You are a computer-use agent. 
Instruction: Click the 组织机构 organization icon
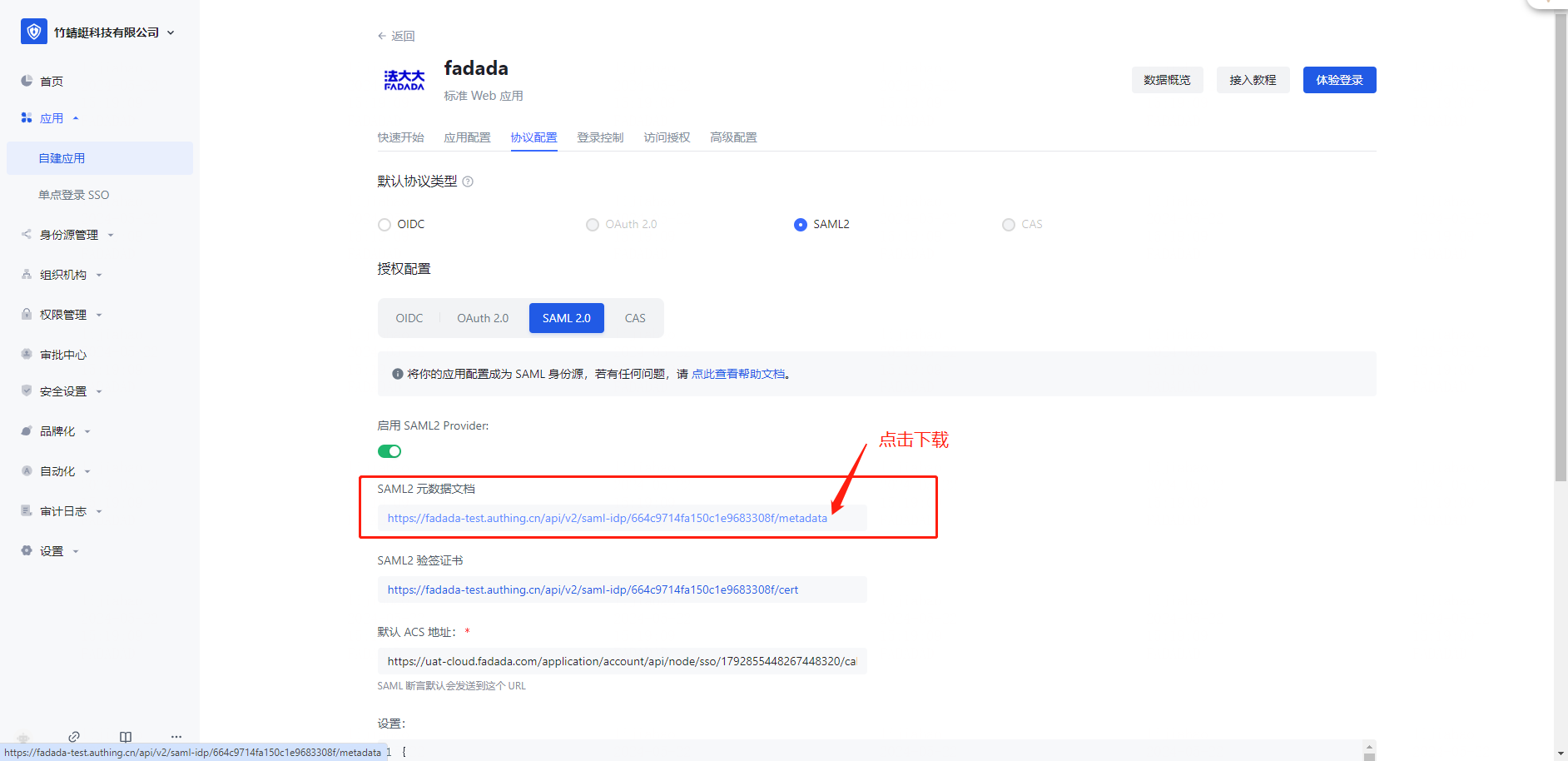pyautogui.click(x=27, y=274)
